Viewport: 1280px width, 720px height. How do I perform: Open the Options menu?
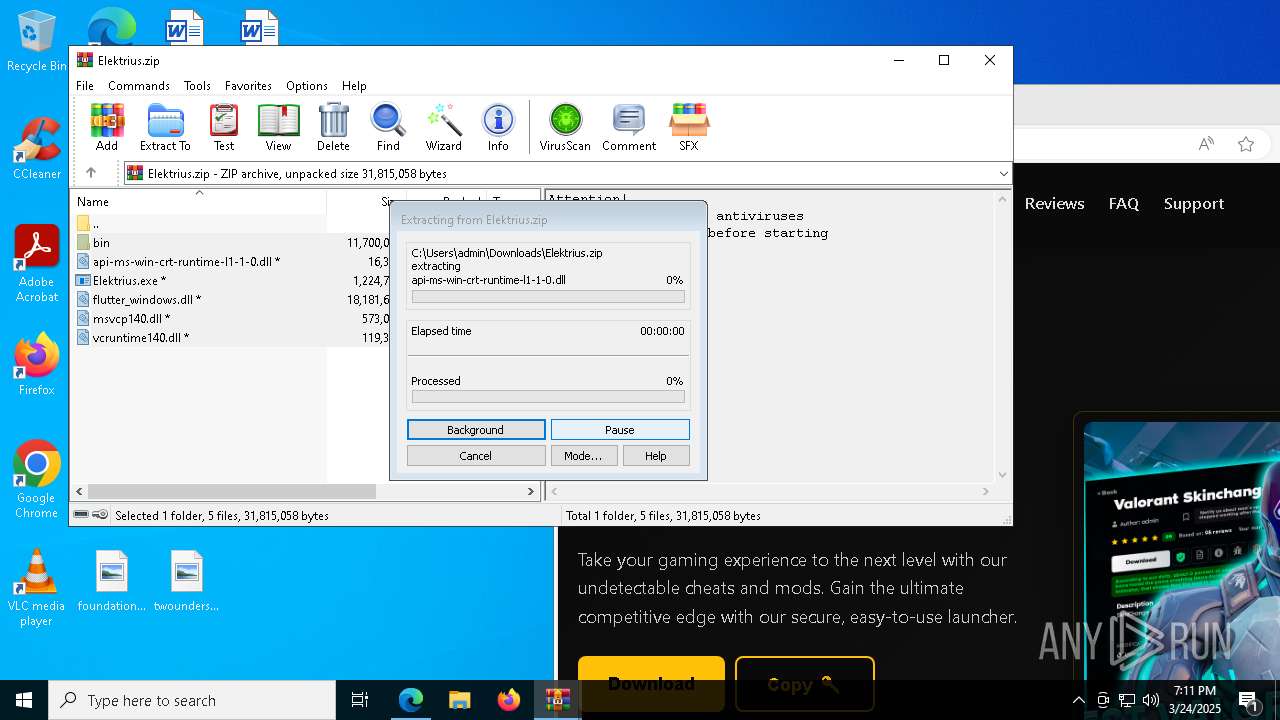click(x=307, y=86)
